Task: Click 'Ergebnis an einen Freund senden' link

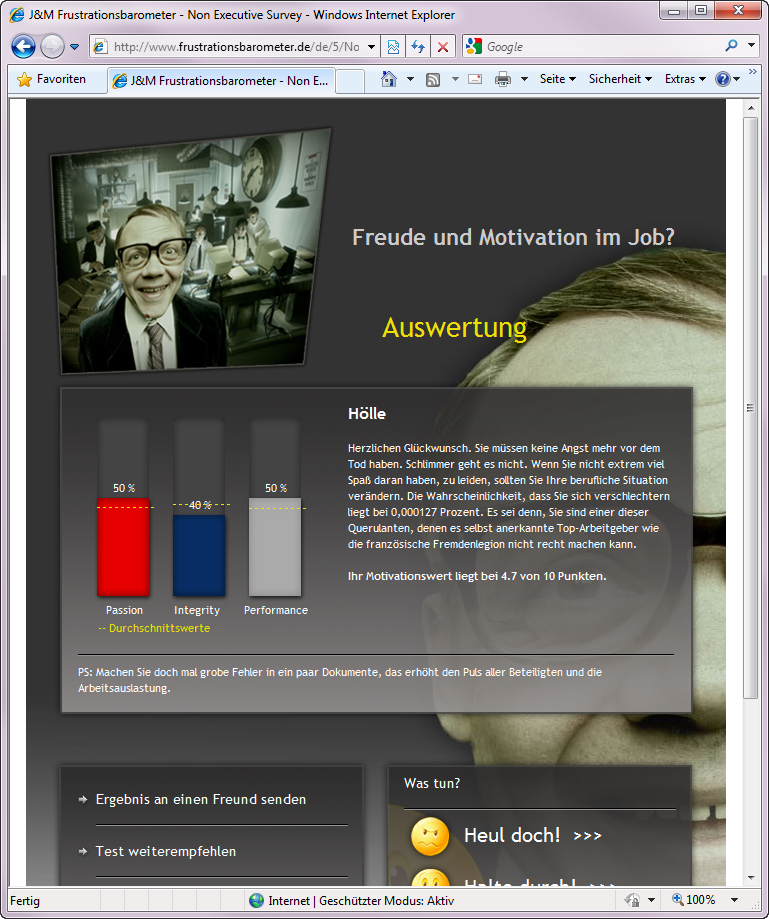Action: 200,800
